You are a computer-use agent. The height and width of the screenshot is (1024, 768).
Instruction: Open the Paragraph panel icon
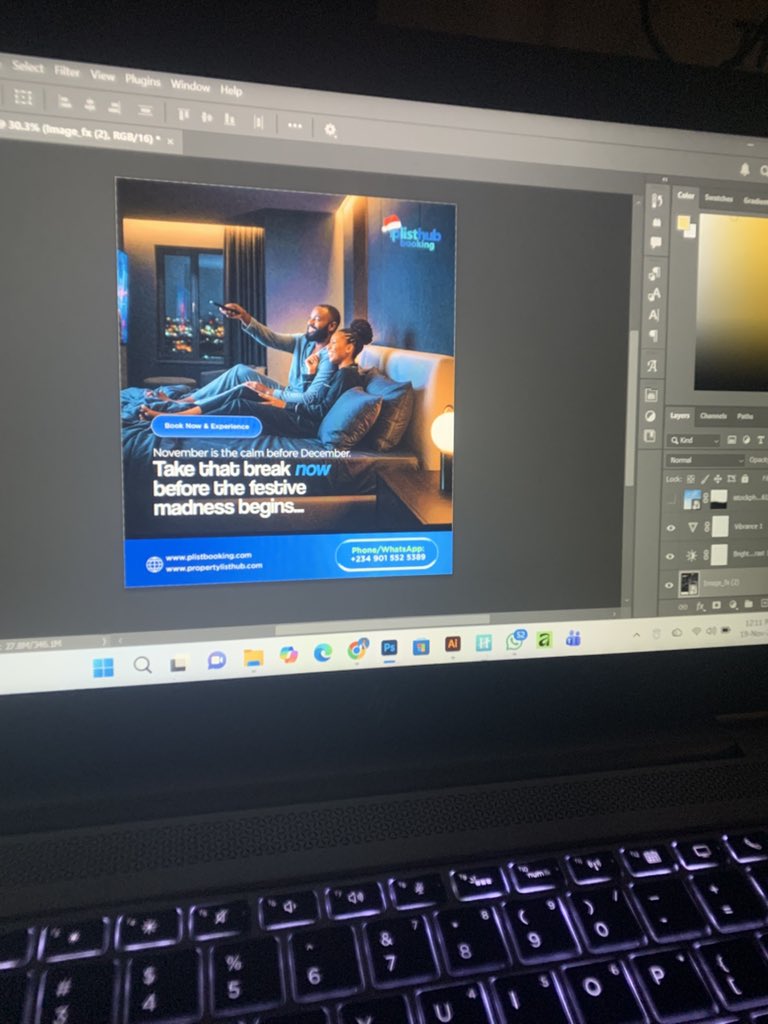pyautogui.click(x=653, y=336)
